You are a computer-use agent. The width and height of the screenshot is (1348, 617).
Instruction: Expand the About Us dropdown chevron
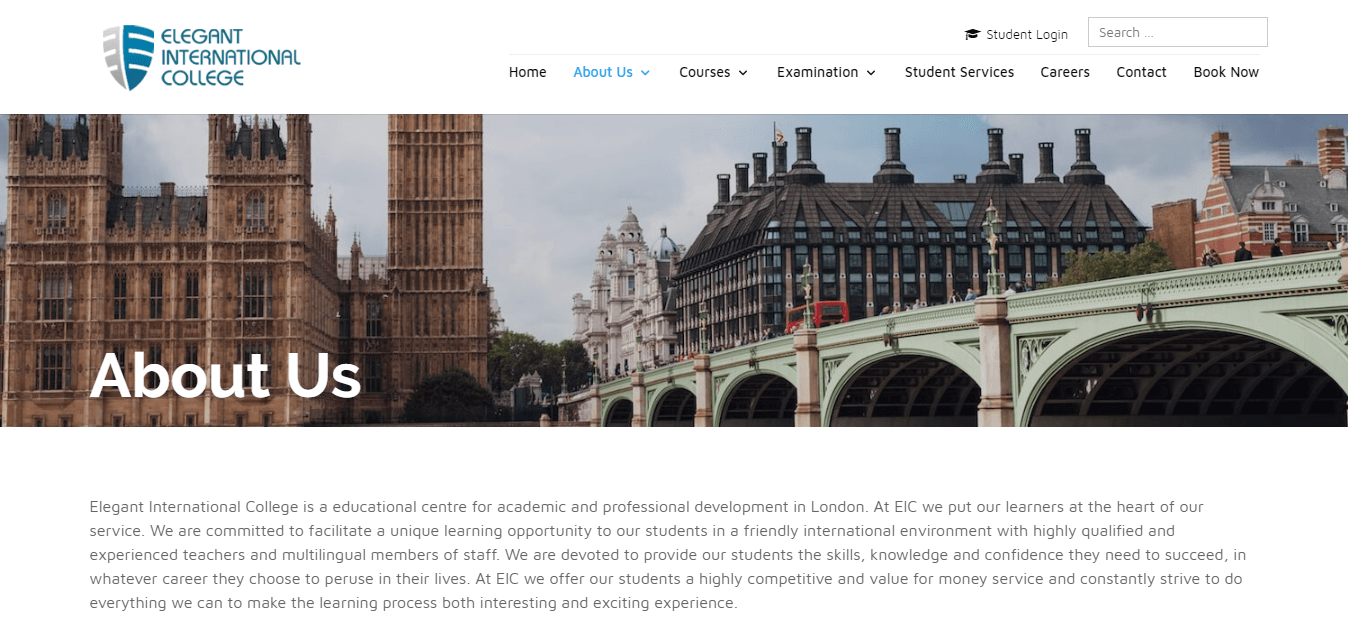(x=645, y=73)
